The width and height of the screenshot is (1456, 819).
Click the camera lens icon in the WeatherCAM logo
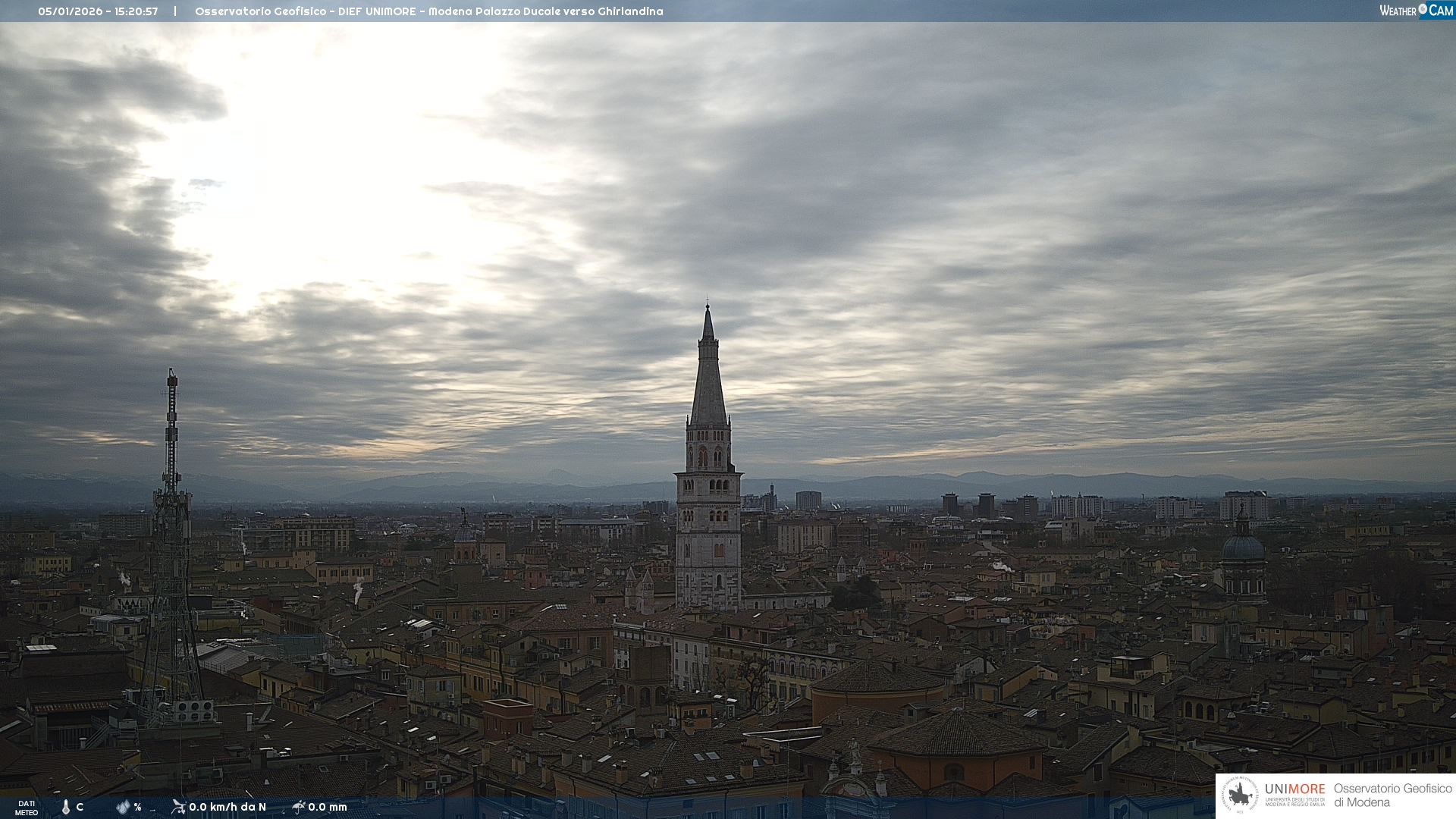(1423, 9)
